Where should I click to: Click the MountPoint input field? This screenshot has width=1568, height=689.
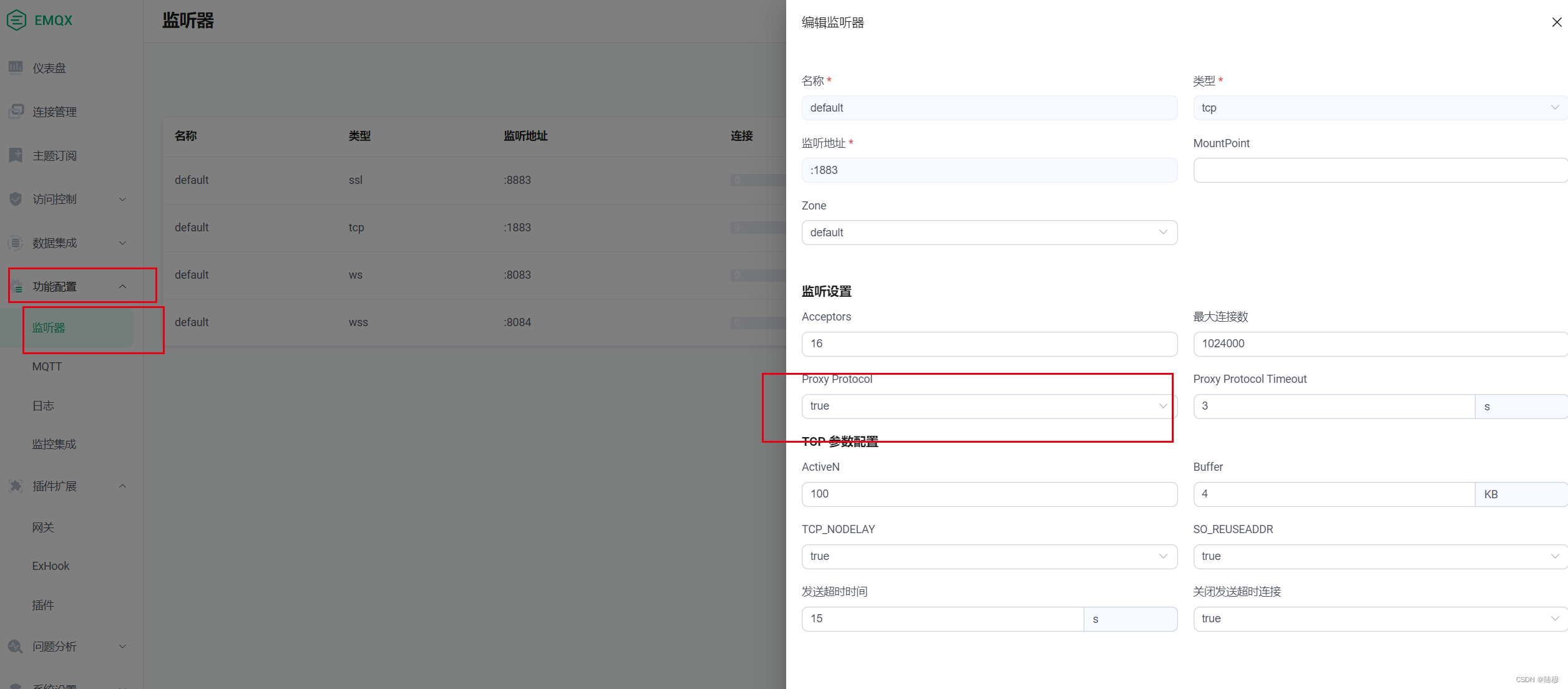pos(1379,170)
